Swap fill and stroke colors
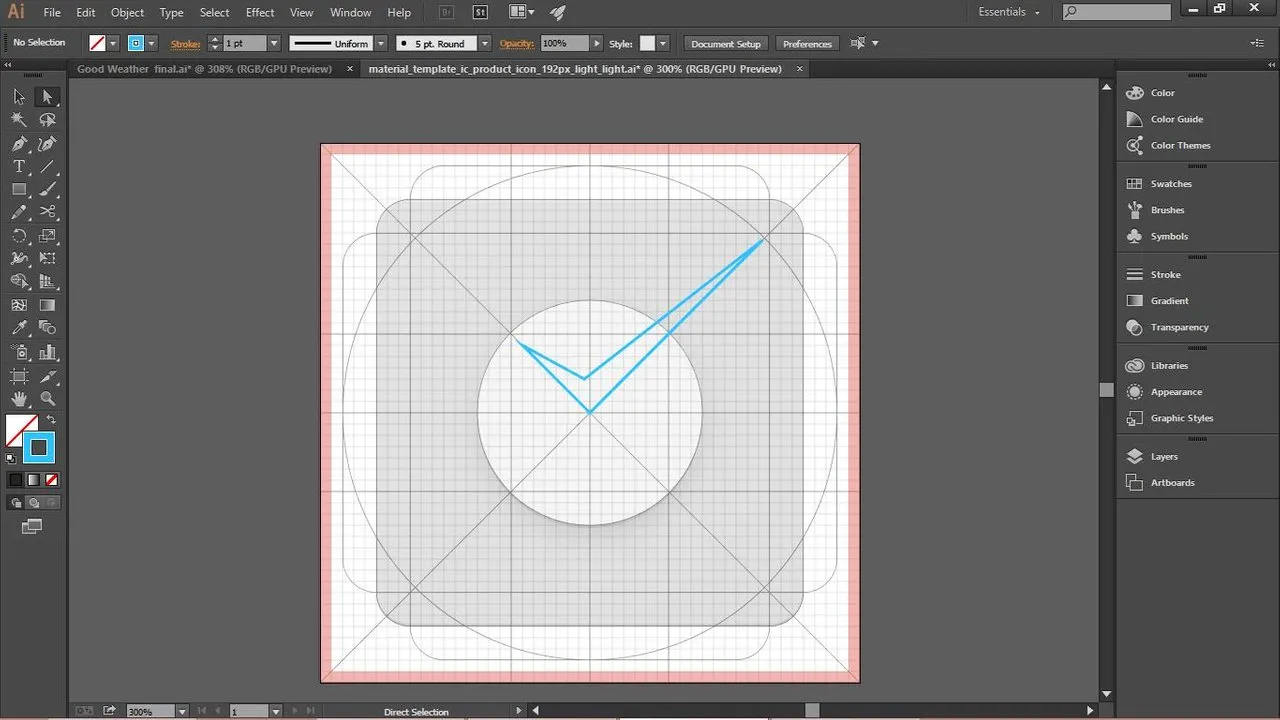This screenshot has width=1280, height=720. (52, 420)
